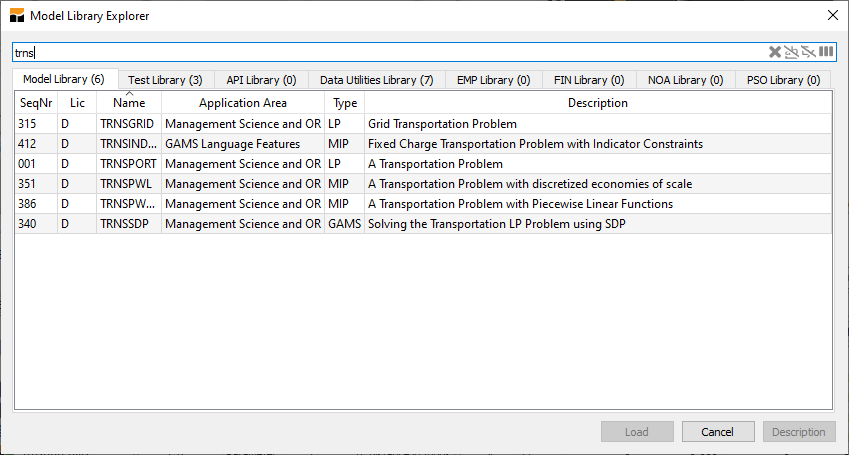Sort by the Application Area column header
849x455 pixels.
243,103
